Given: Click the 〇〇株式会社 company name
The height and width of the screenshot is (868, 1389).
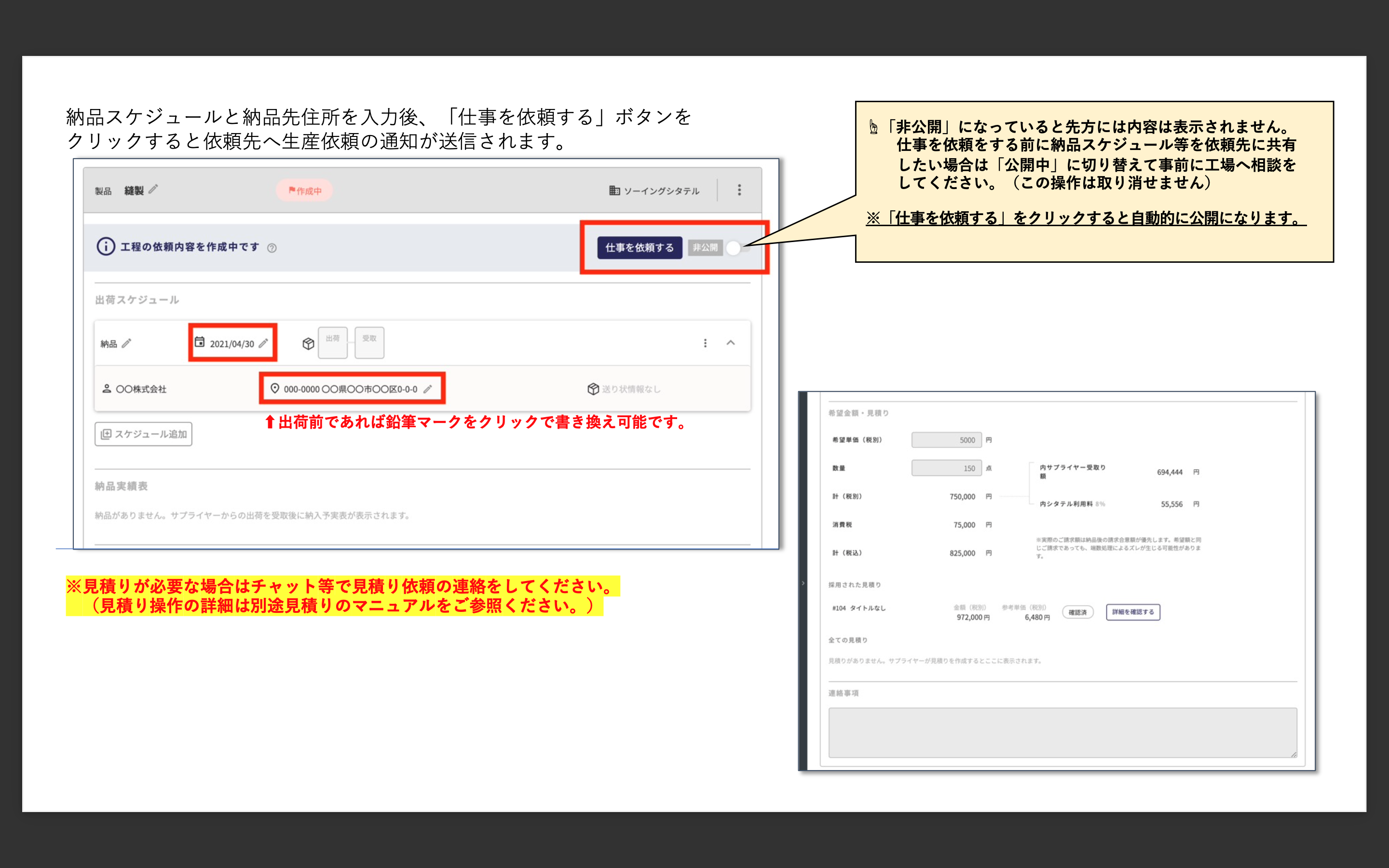Looking at the screenshot, I should 141,389.
